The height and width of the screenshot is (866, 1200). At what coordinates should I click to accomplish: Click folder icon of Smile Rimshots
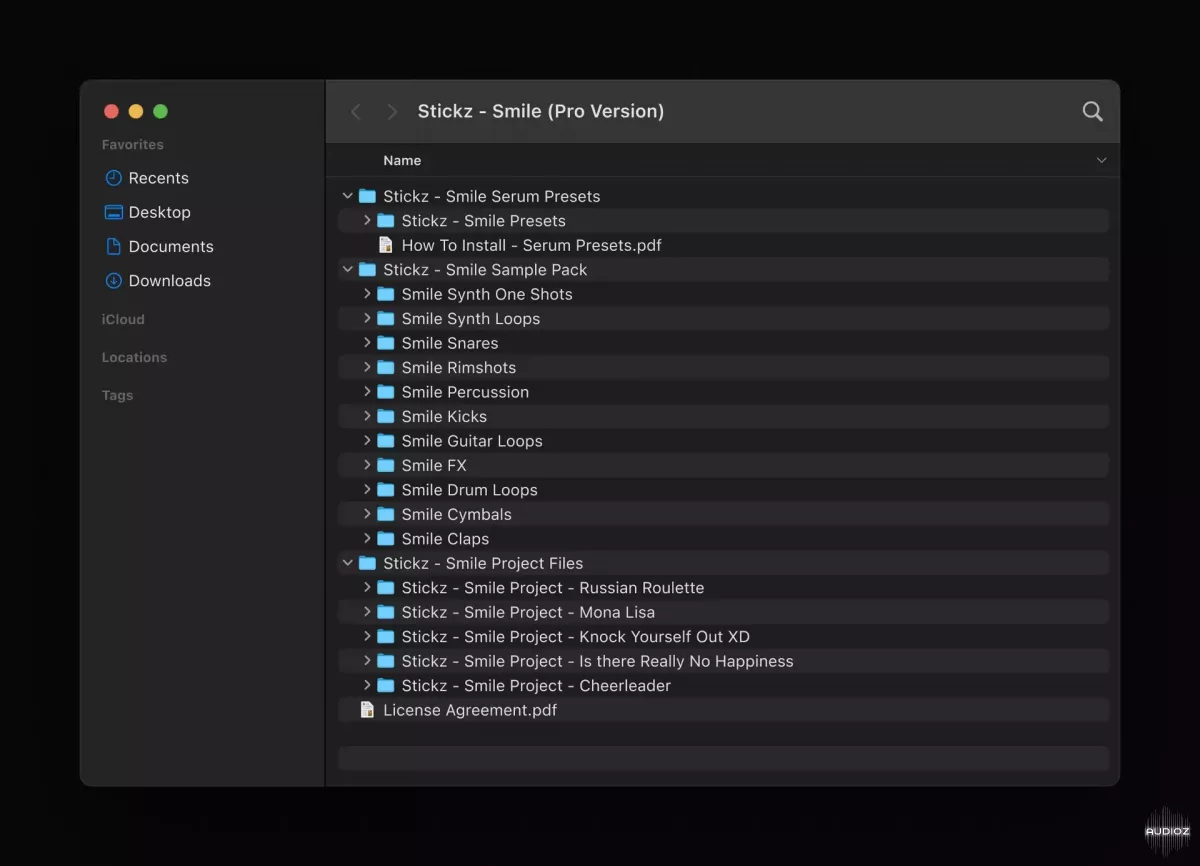pyautogui.click(x=386, y=368)
